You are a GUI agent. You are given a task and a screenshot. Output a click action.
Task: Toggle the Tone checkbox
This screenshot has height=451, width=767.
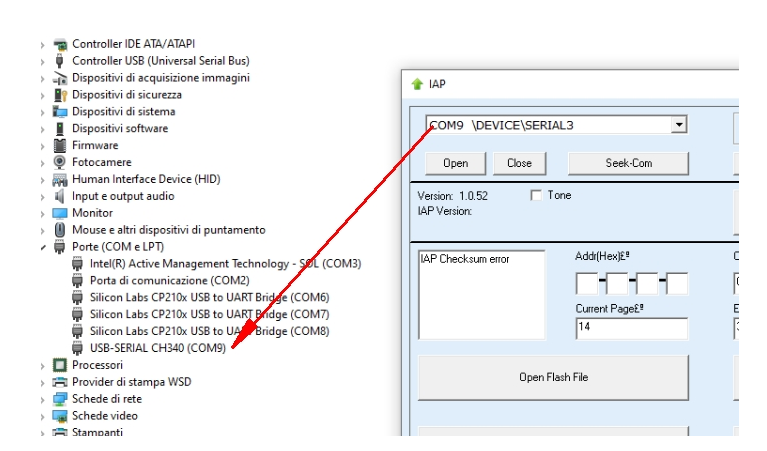point(536,195)
